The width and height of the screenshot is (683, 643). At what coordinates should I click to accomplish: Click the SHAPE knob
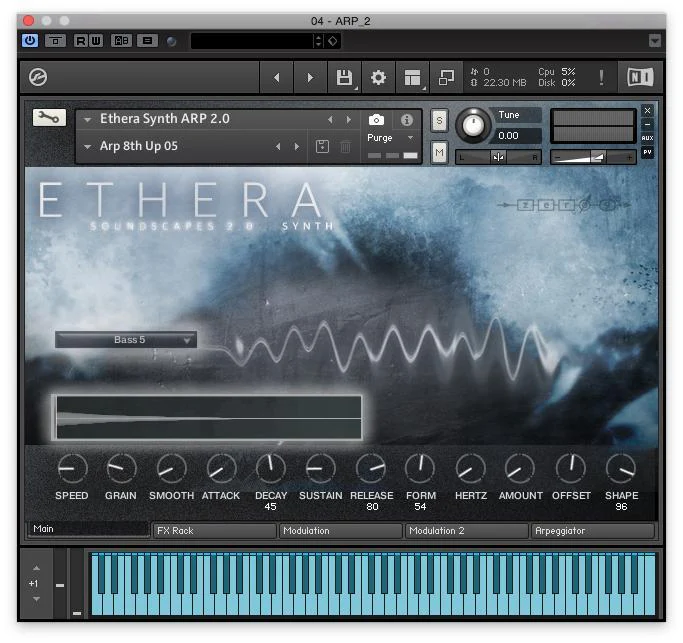[x=621, y=469]
